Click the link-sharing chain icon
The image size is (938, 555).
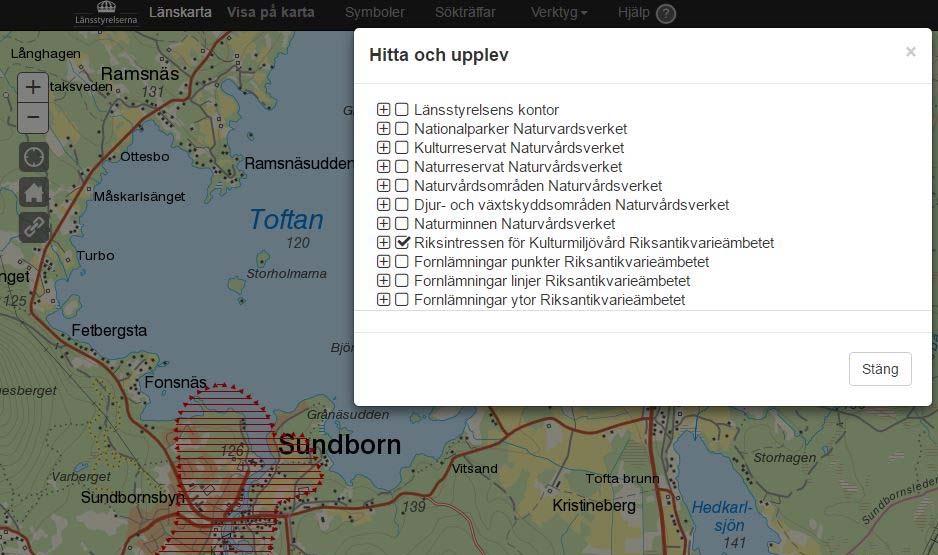tap(34, 227)
